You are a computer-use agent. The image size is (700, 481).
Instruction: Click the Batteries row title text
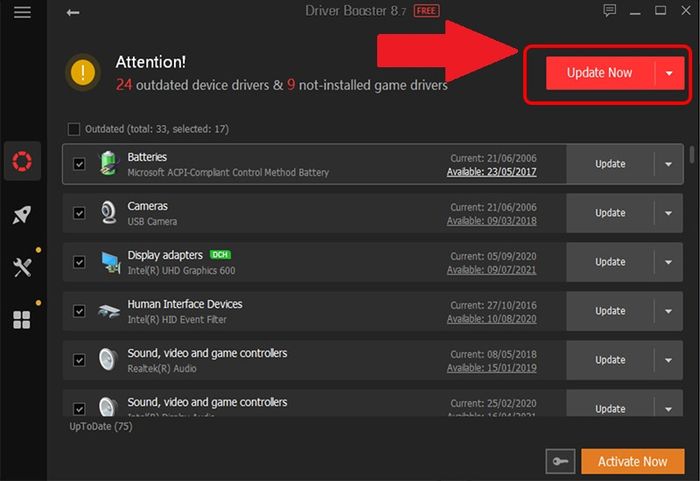147,157
